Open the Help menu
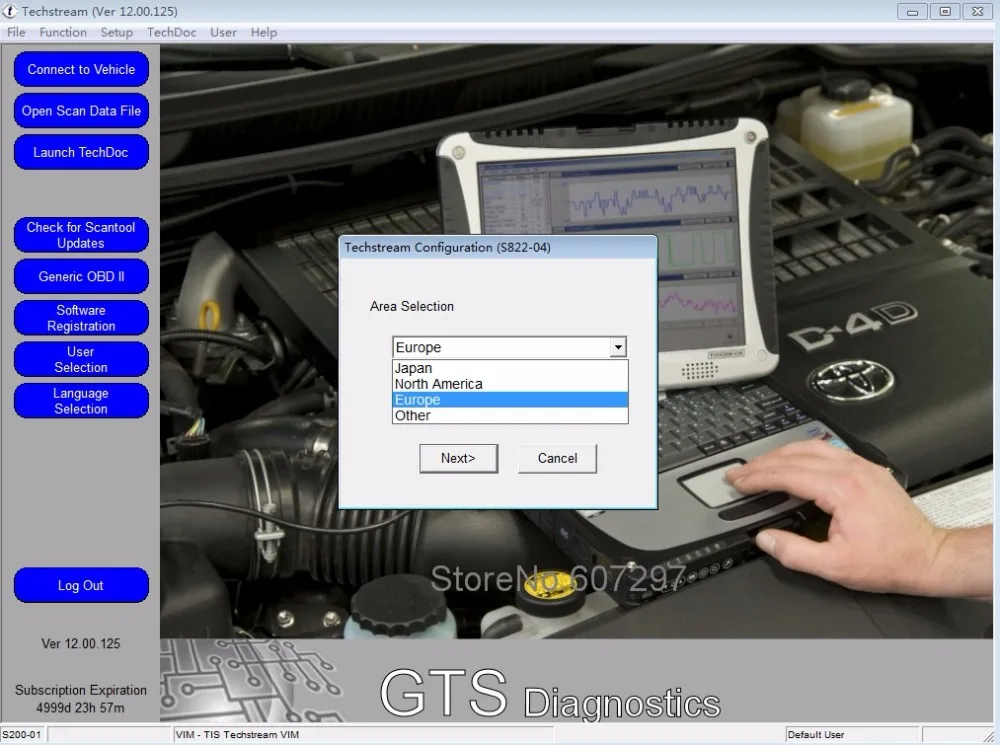The height and width of the screenshot is (745, 1000). point(263,32)
